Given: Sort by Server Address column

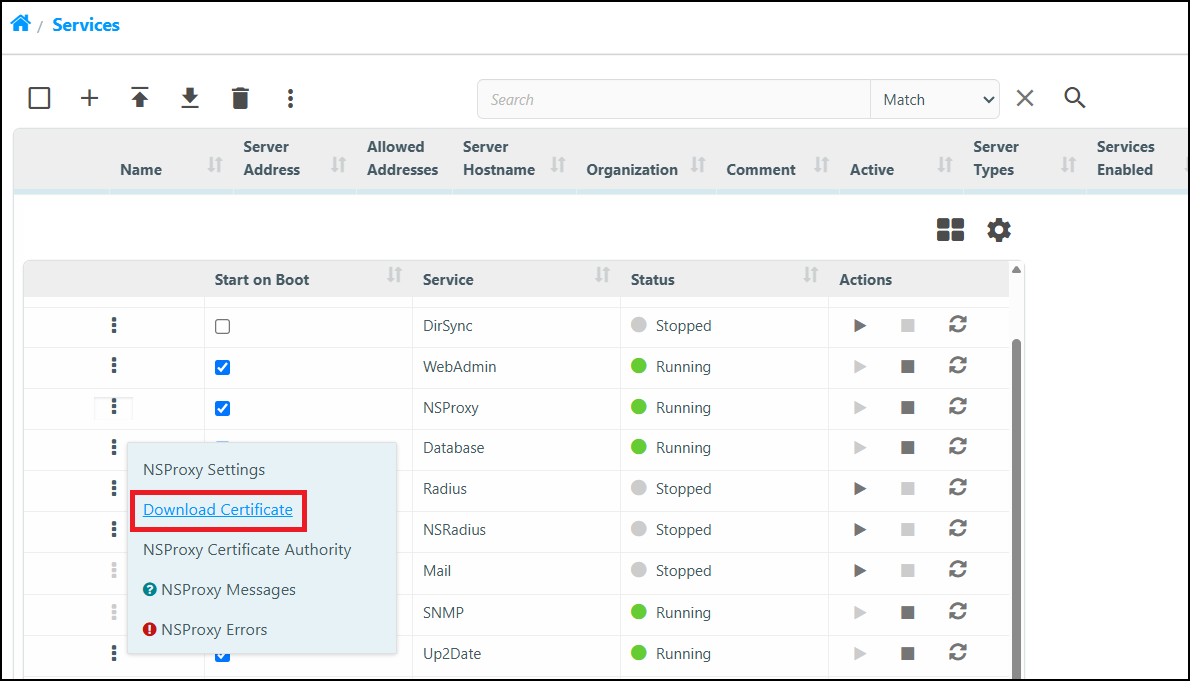Looking at the screenshot, I should [338, 164].
